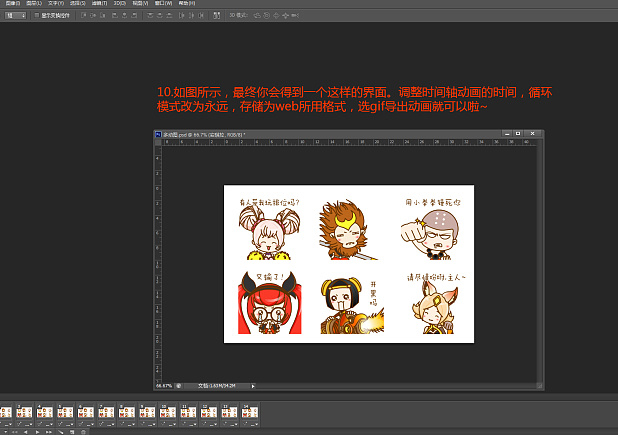The width and height of the screenshot is (618, 435).
Task: Click the 66.67% zoom field in document window
Action: coord(164,386)
